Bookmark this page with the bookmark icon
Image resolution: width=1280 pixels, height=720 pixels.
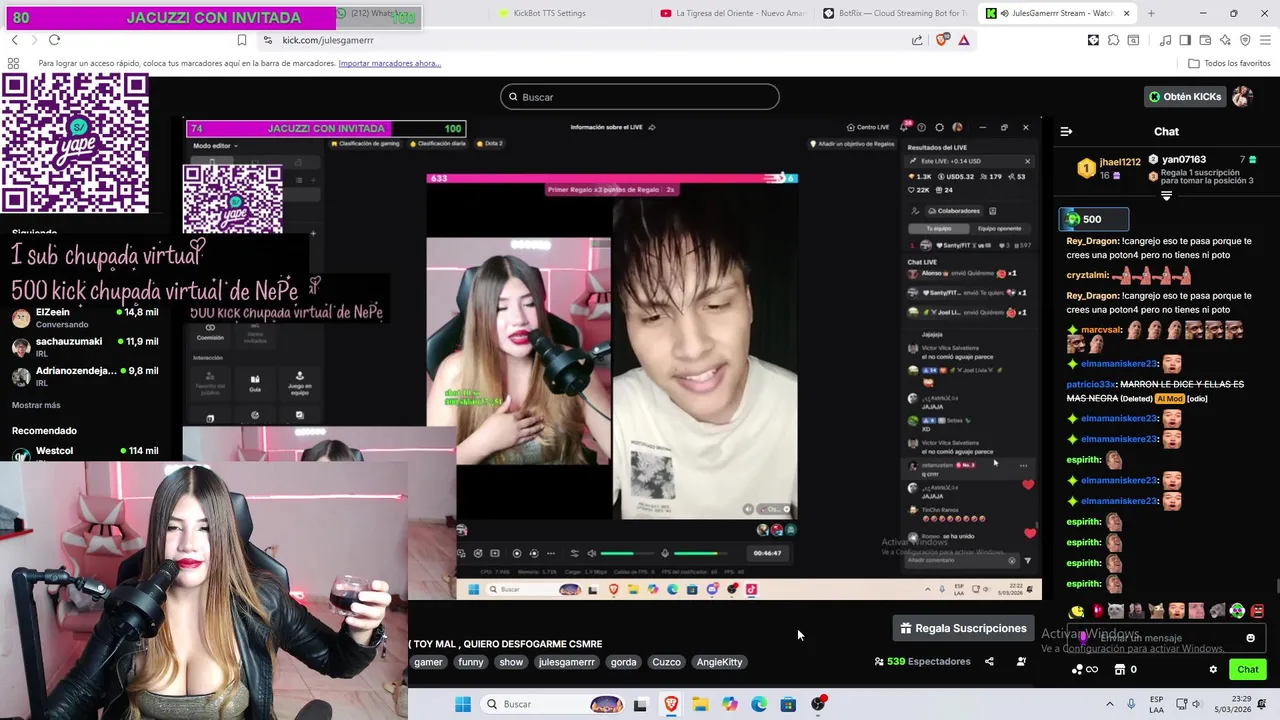[x=242, y=40]
